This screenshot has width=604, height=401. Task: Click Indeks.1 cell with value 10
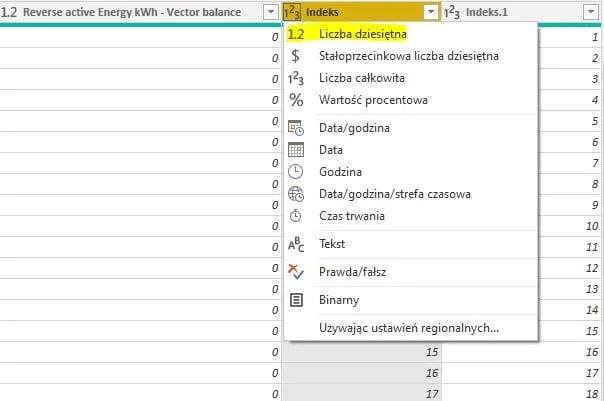pyautogui.click(x=570, y=226)
